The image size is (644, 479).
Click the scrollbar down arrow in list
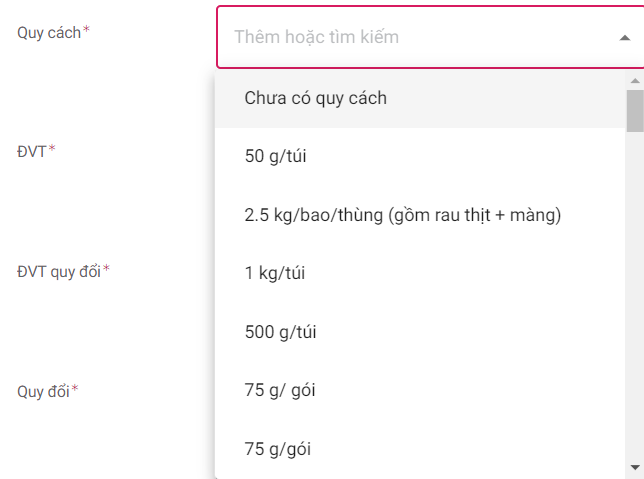pos(634,467)
